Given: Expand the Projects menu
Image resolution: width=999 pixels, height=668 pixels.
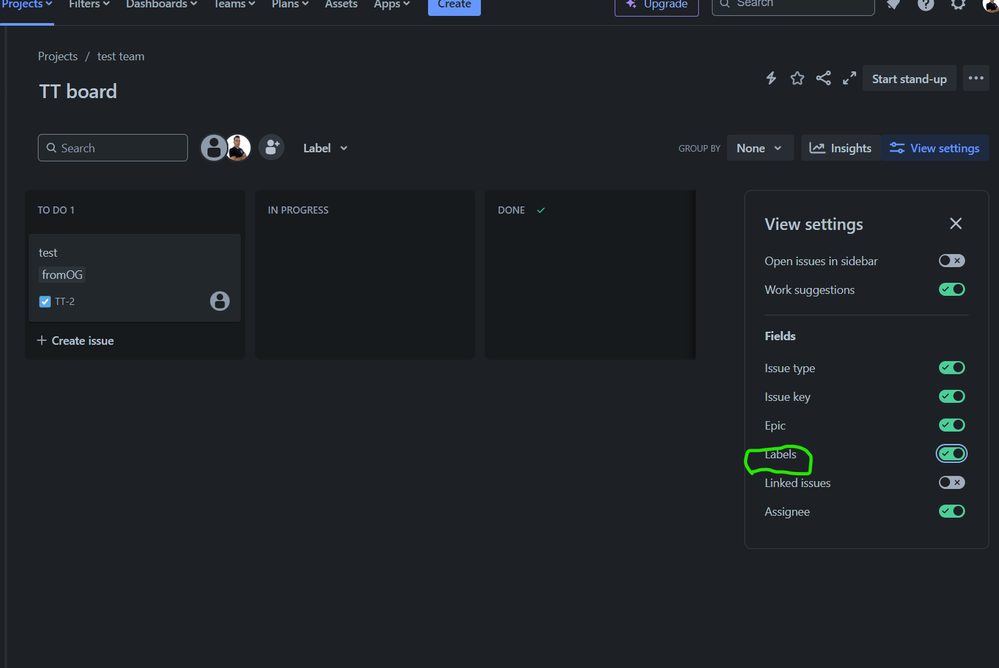Looking at the screenshot, I should tap(27, 5).
